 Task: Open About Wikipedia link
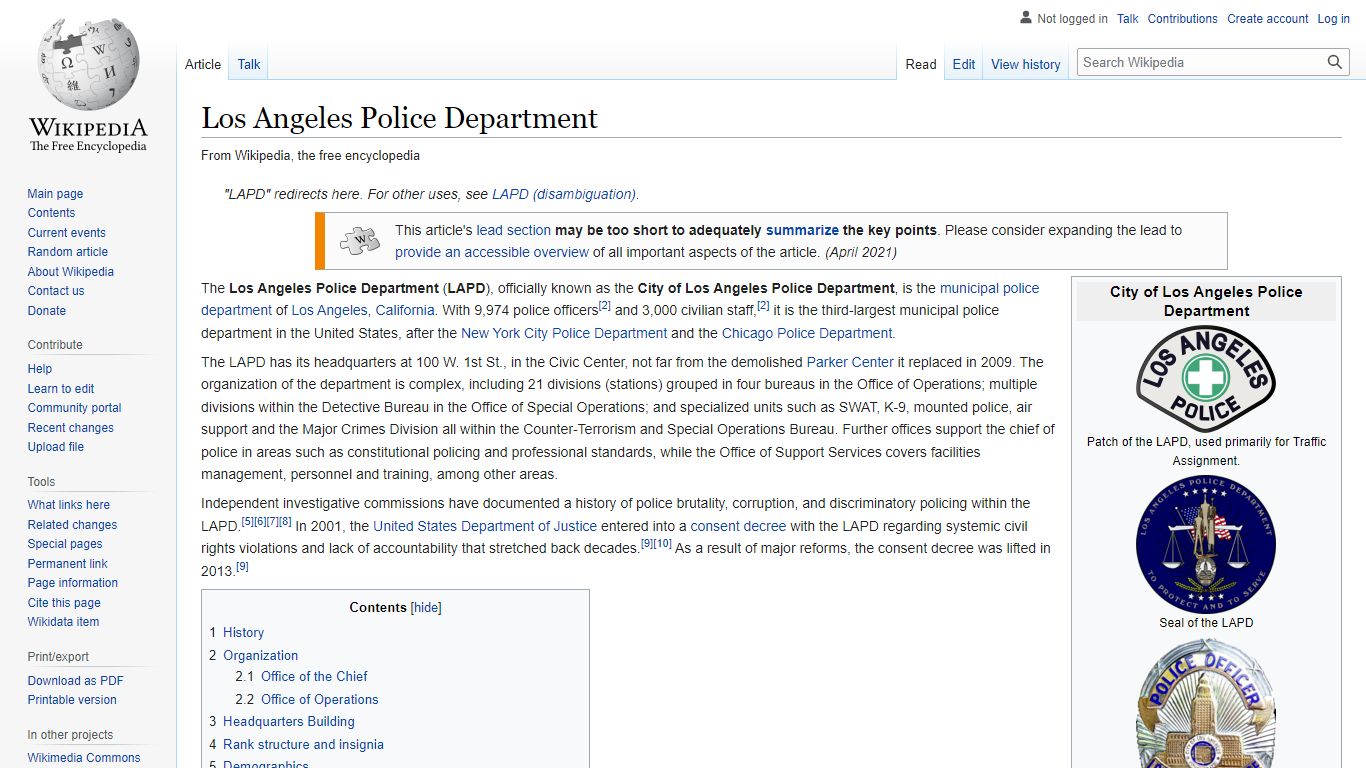click(x=70, y=272)
